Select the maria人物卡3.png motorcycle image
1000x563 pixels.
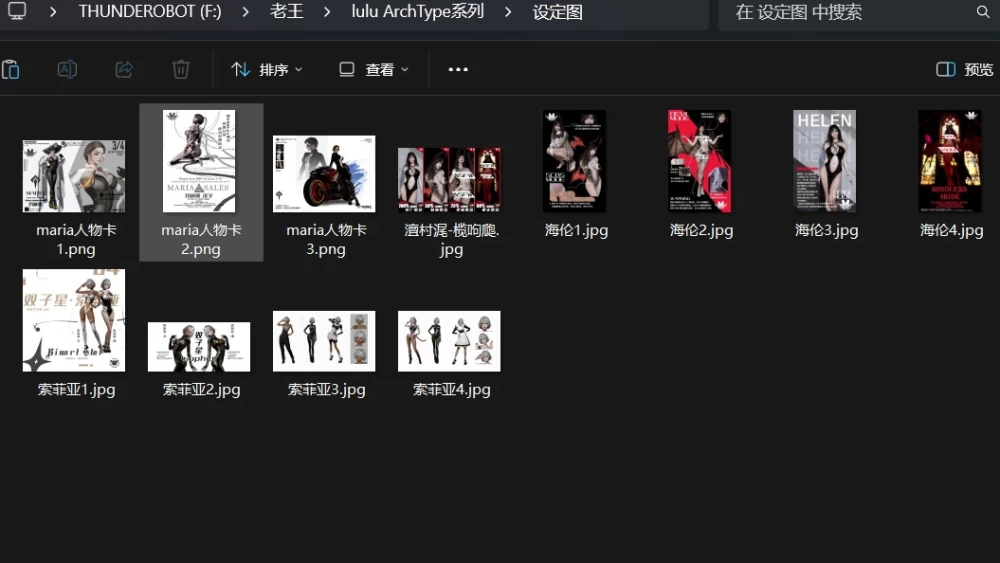tap(324, 173)
